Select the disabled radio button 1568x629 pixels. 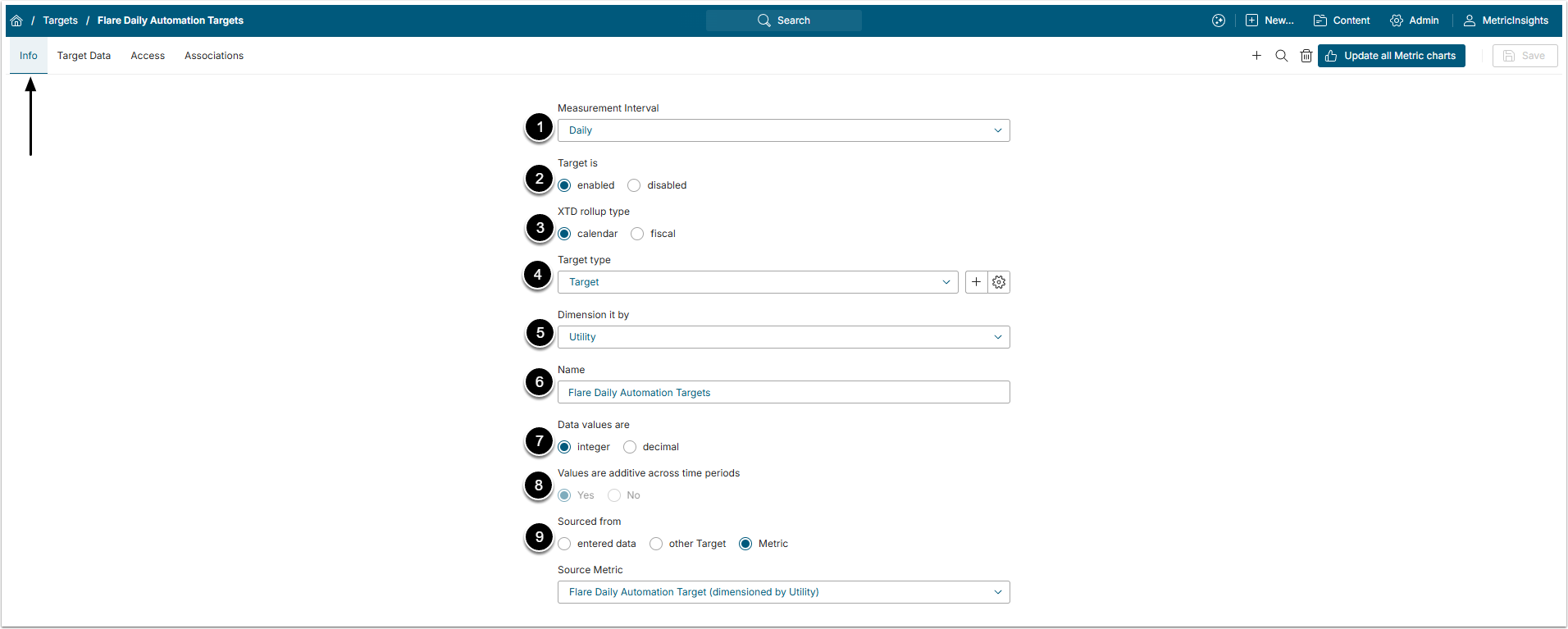634,185
